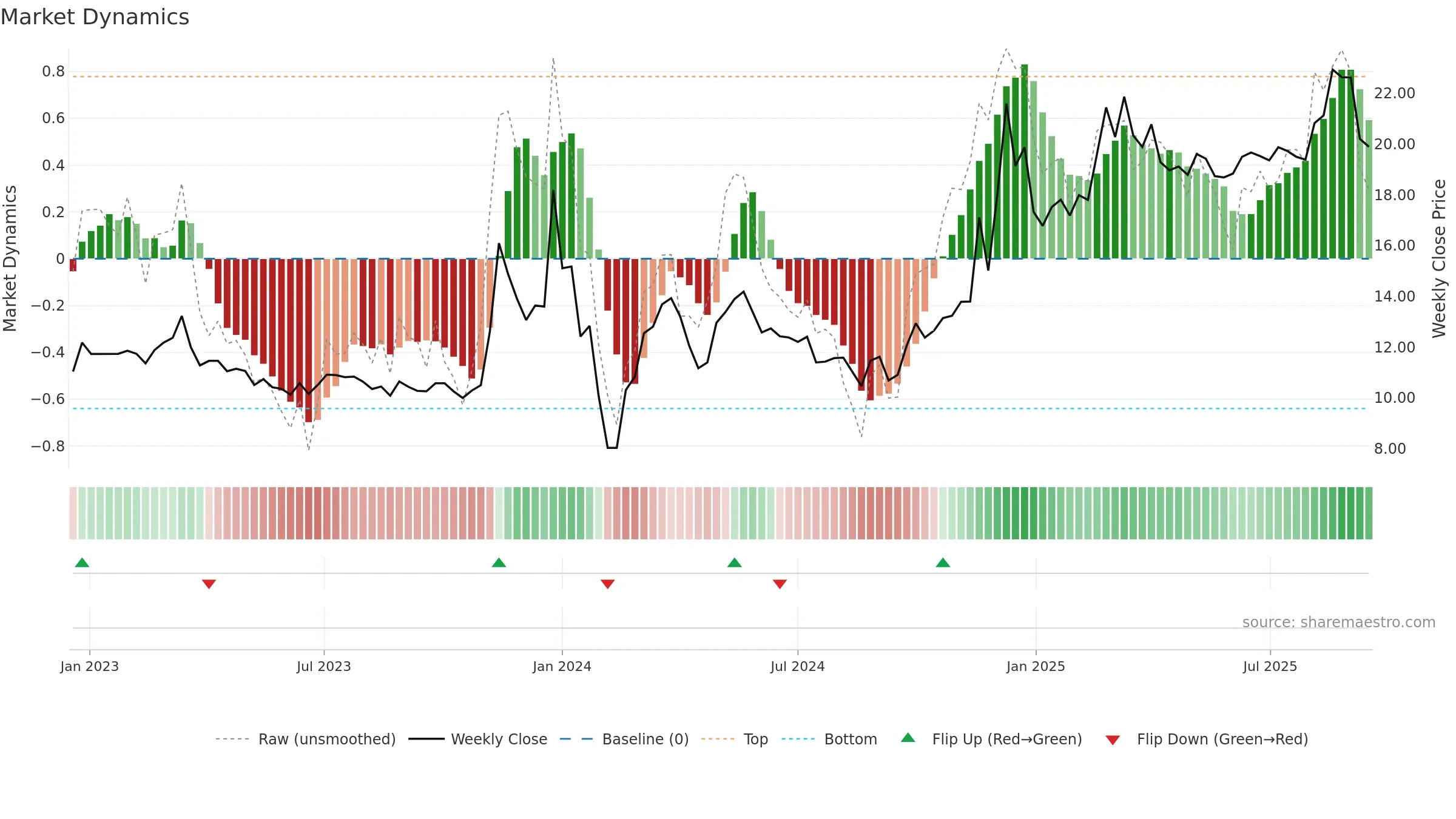The width and height of the screenshot is (1456, 819).
Task: Click the 10.00 price axis label
Action: pyautogui.click(x=1394, y=398)
